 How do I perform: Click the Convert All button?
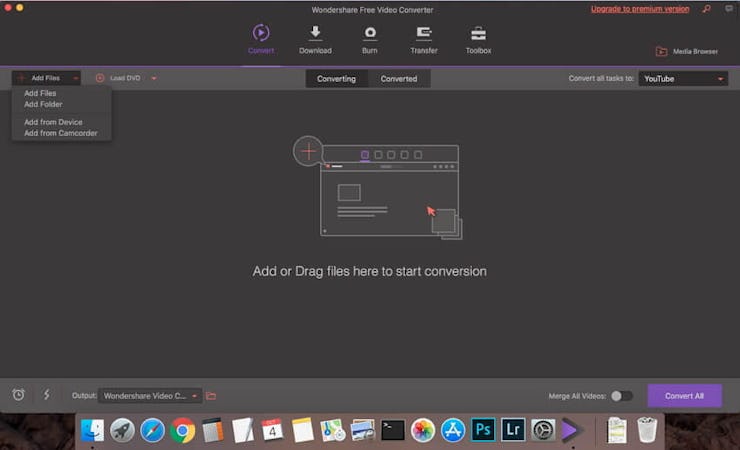tap(684, 396)
